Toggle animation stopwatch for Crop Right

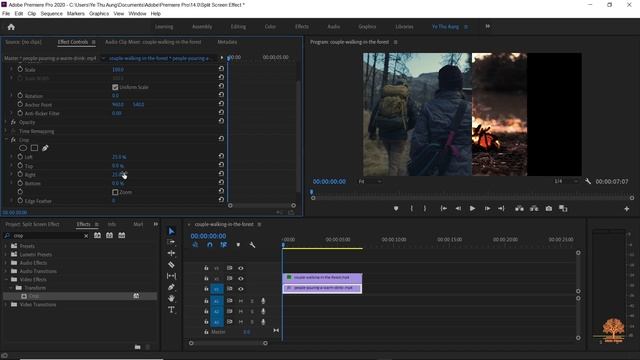coord(20,174)
